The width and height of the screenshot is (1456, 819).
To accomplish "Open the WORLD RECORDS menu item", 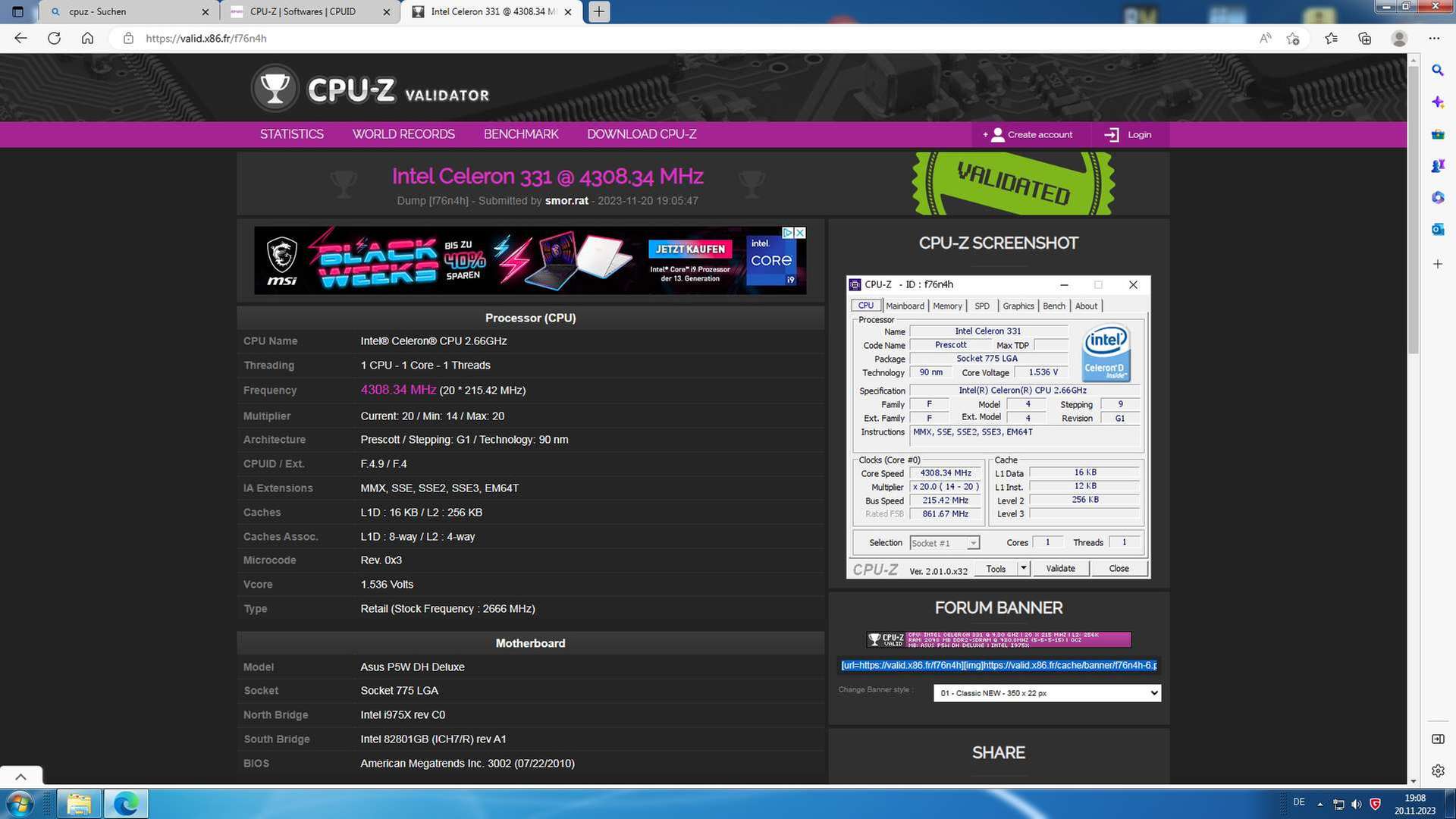I will 403,134.
